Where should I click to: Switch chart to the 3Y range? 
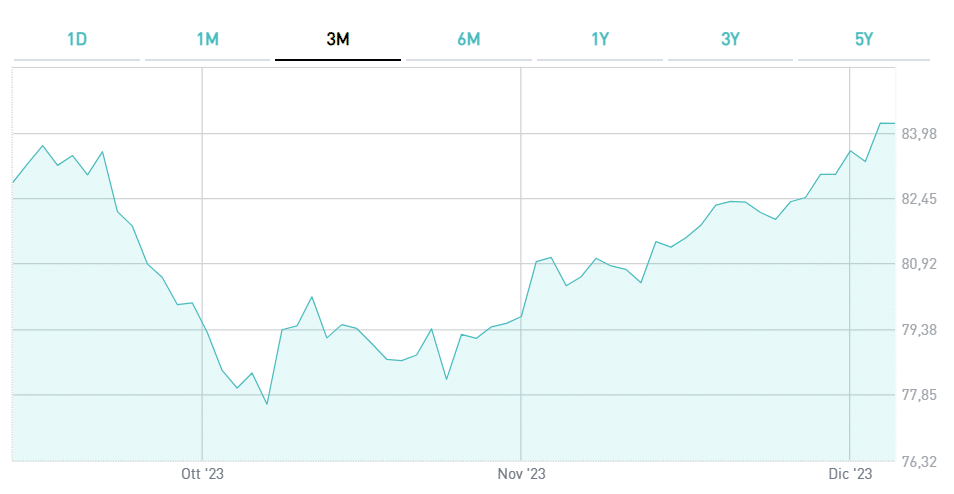(x=730, y=40)
